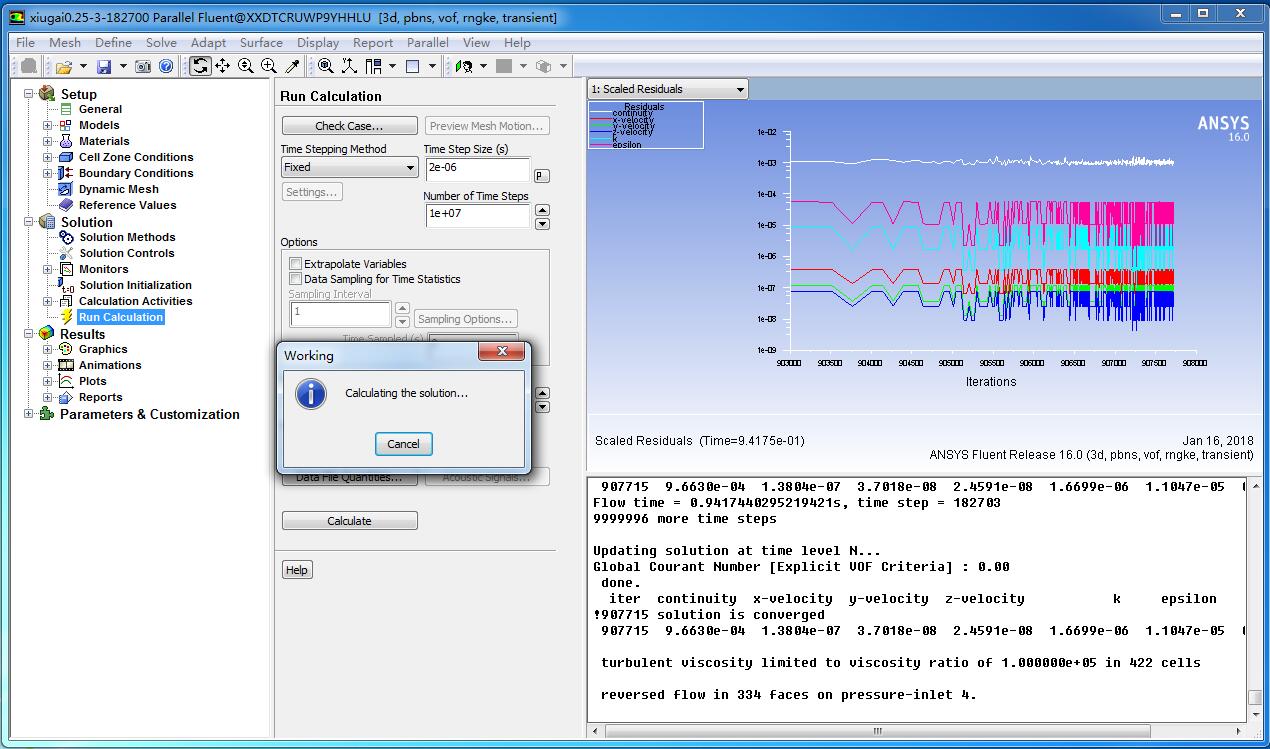Click the Graphics palette icon
The image size is (1270, 749).
pos(67,349)
